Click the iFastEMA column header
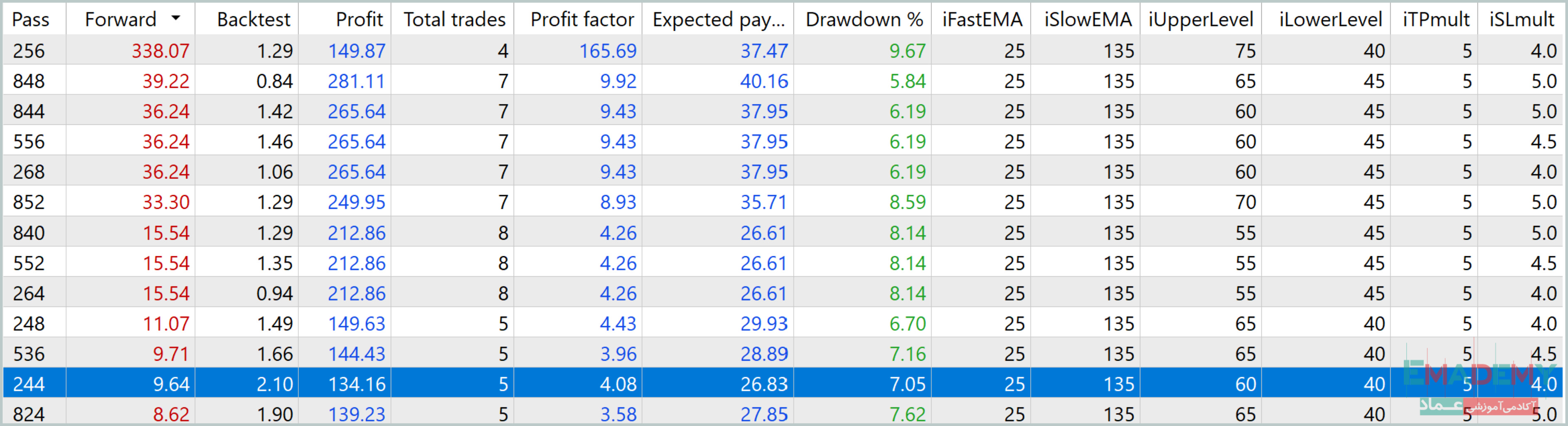 [x=981, y=19]
